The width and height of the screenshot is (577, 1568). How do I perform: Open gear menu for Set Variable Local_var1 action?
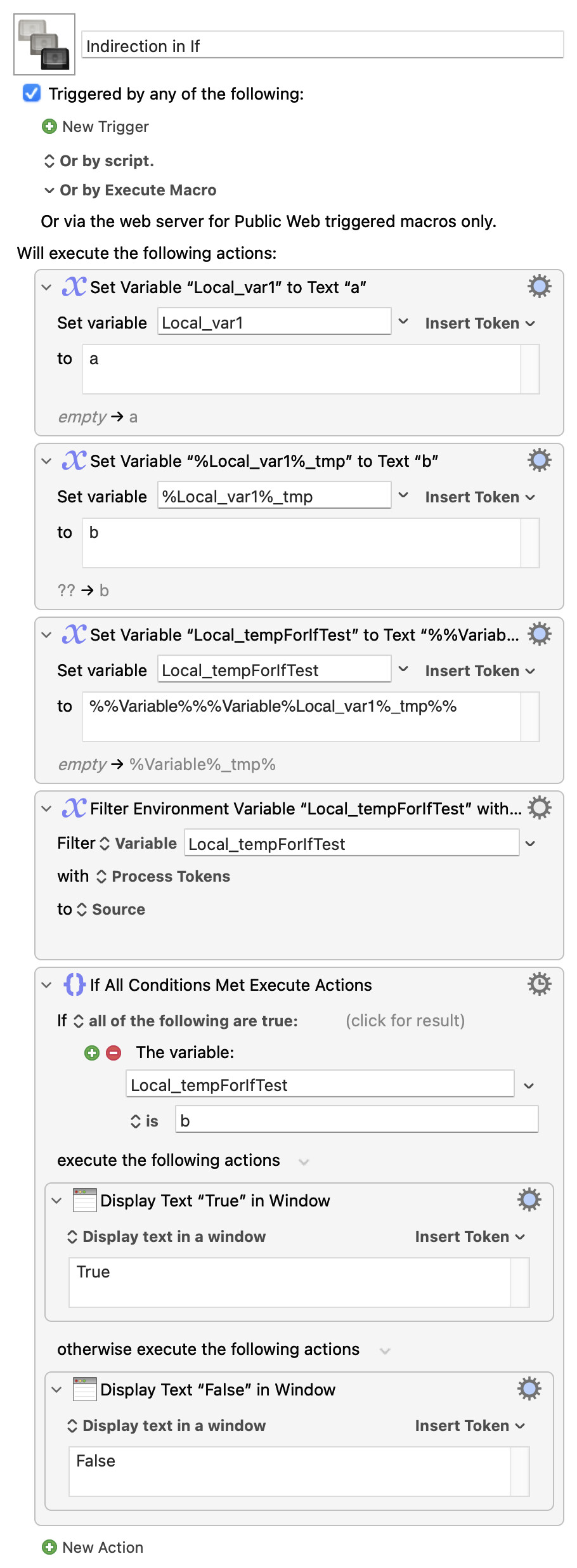click(539, 287)
